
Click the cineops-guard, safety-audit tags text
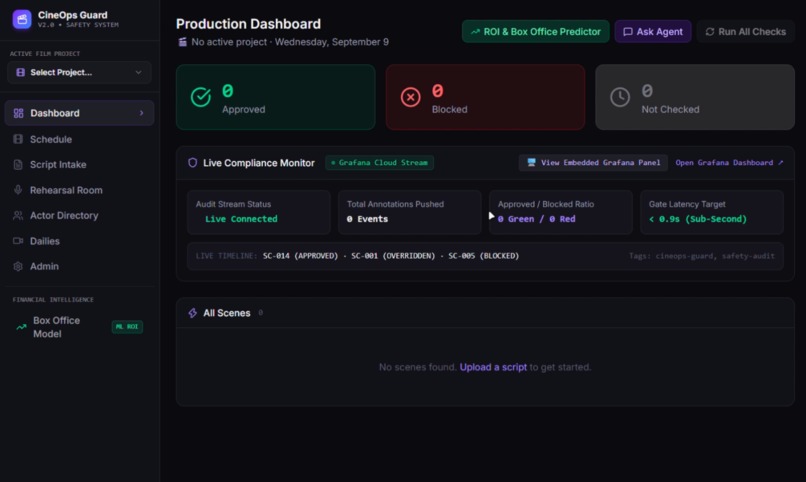point(702,256)
